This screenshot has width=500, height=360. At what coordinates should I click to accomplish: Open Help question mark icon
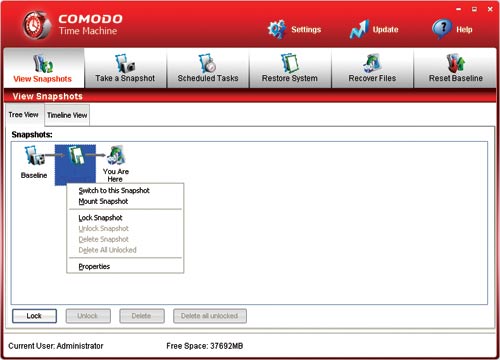[x=442, y=29]
